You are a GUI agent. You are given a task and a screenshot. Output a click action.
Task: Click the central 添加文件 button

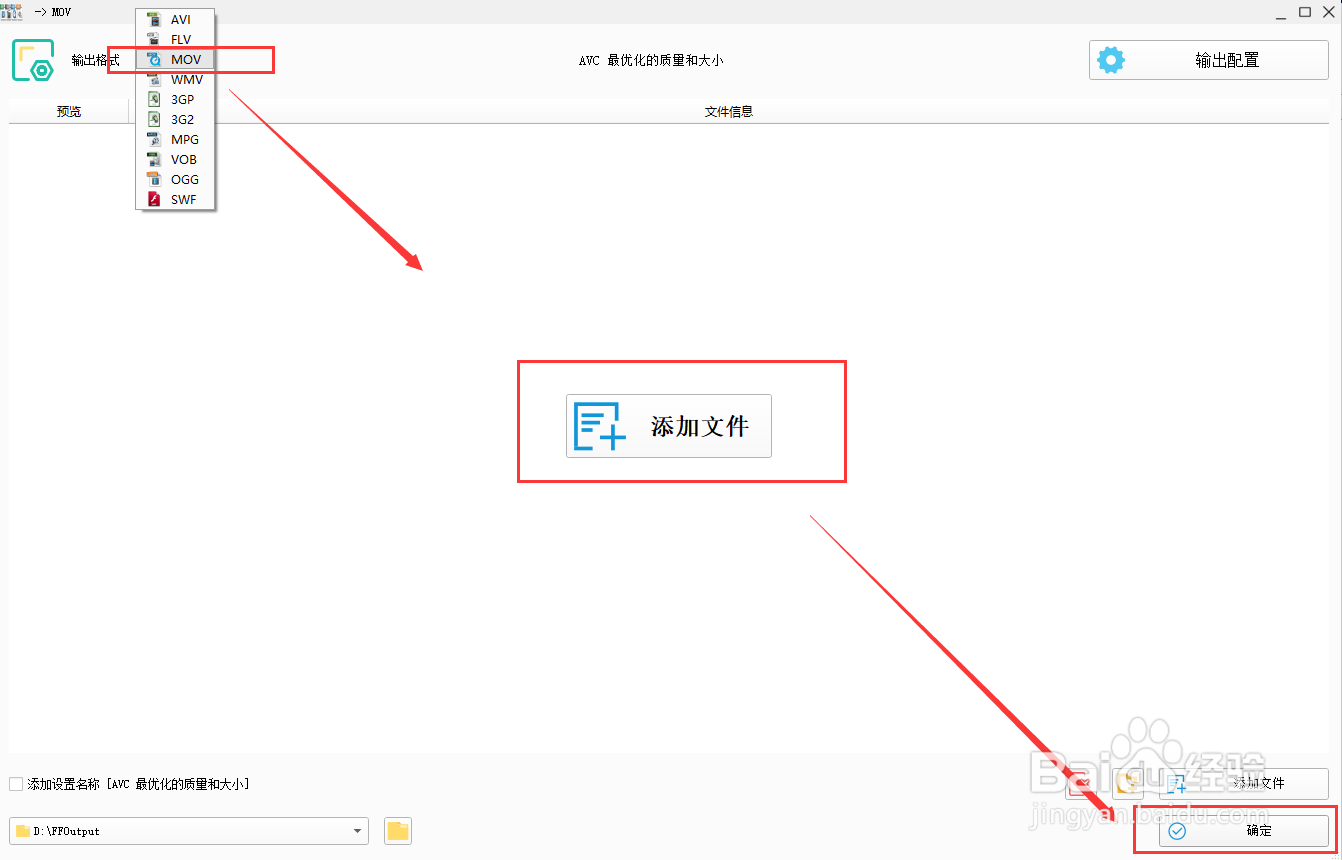click(668, 426)
